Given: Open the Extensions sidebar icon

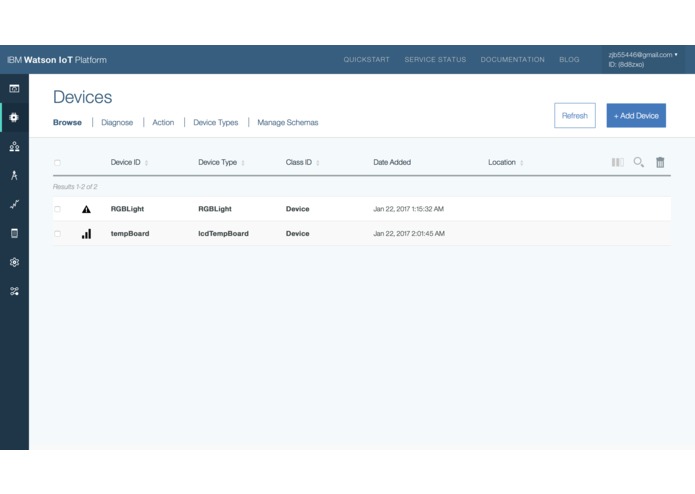Looking at the screenshot, I should (x=14, y=291).
